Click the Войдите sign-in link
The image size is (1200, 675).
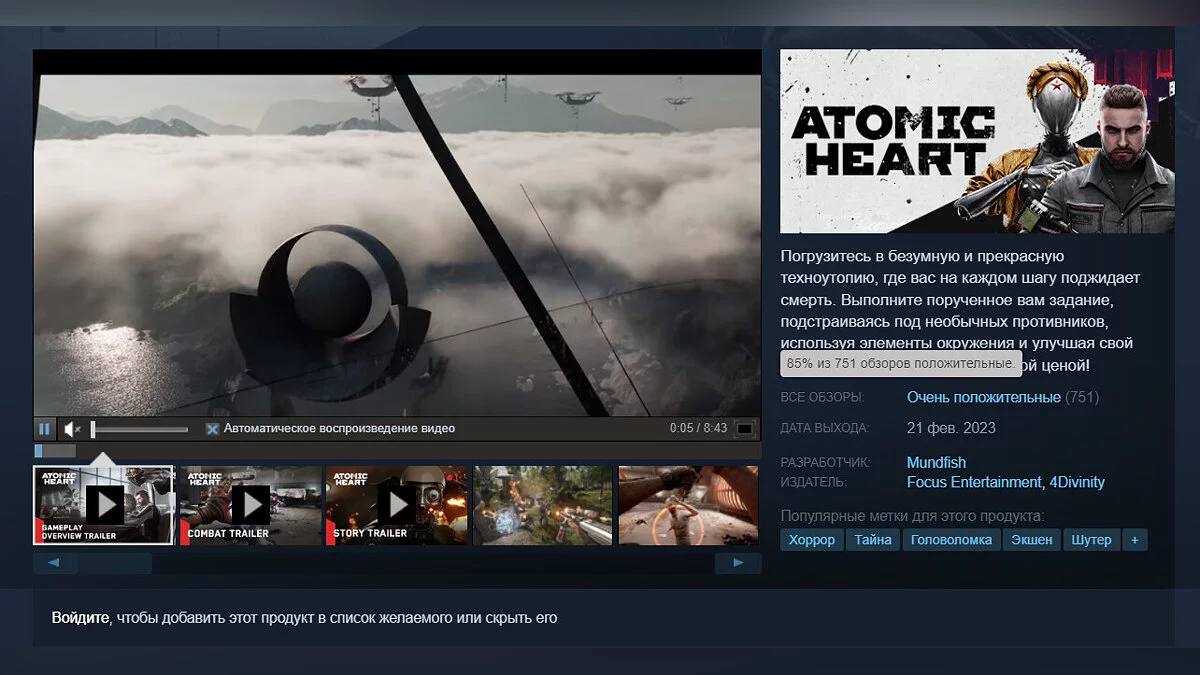(80, 618)
